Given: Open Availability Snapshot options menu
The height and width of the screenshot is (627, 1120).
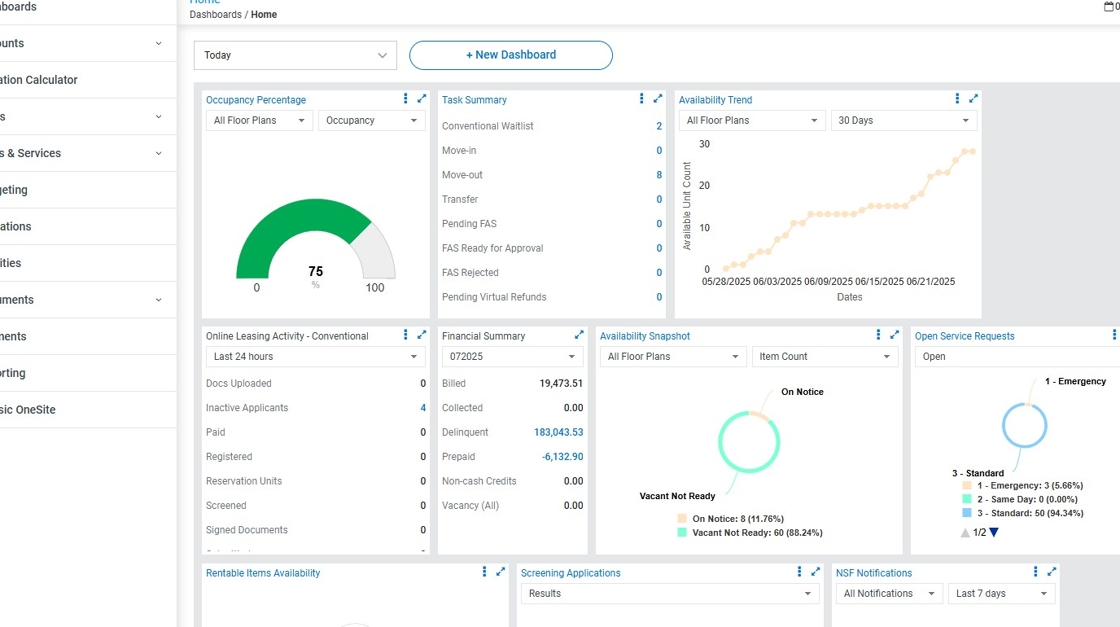Looking at the screenshot, I should click(x=878, y=335).
